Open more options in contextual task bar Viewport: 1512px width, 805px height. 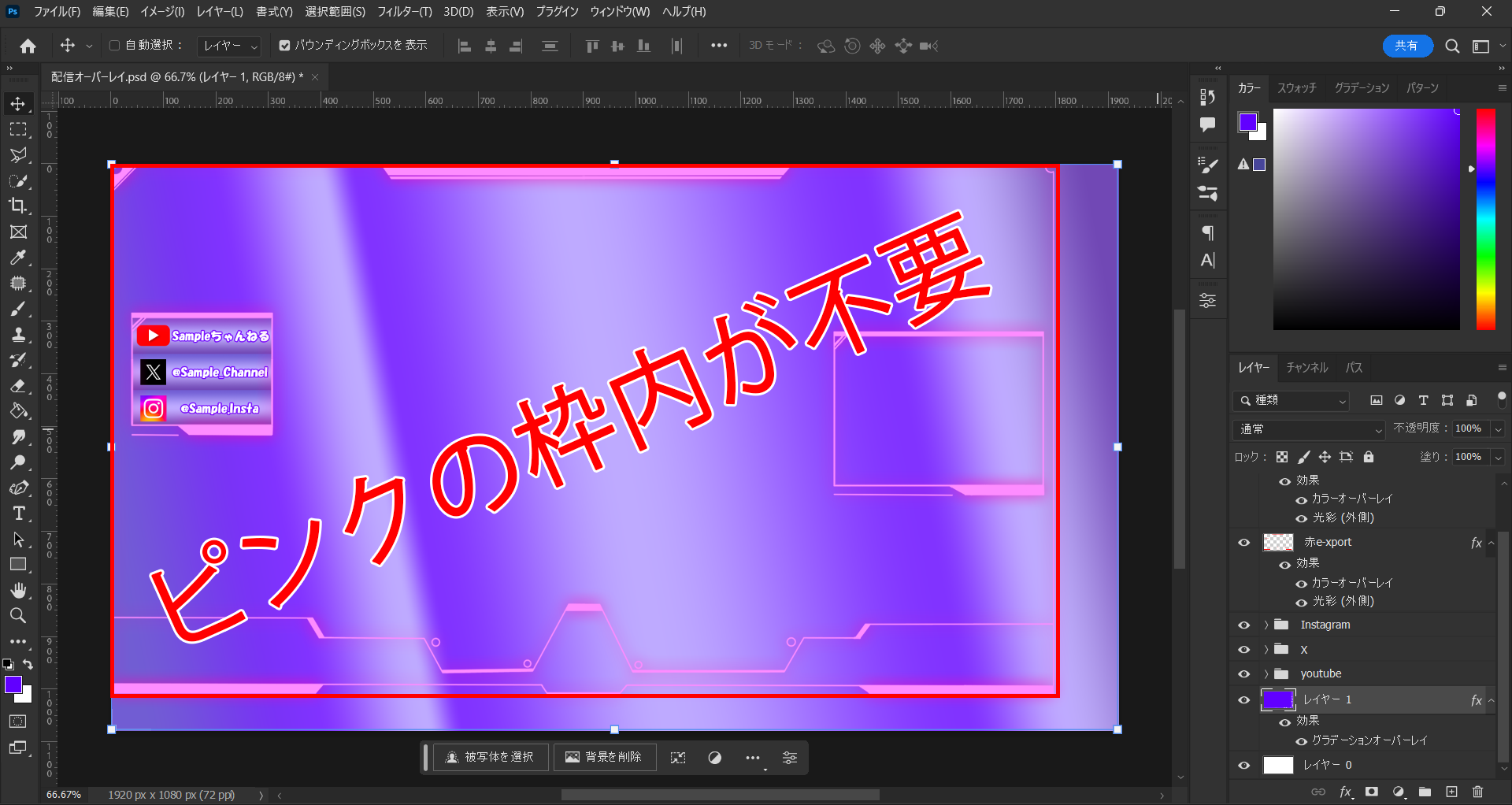[x=753, y=758]
